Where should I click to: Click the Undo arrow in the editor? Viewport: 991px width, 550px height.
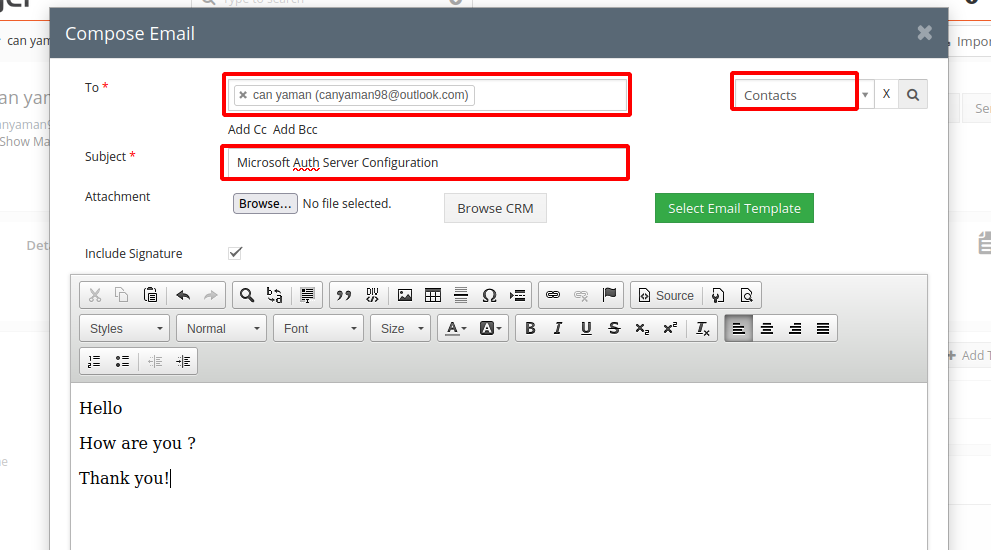[183, 295]
